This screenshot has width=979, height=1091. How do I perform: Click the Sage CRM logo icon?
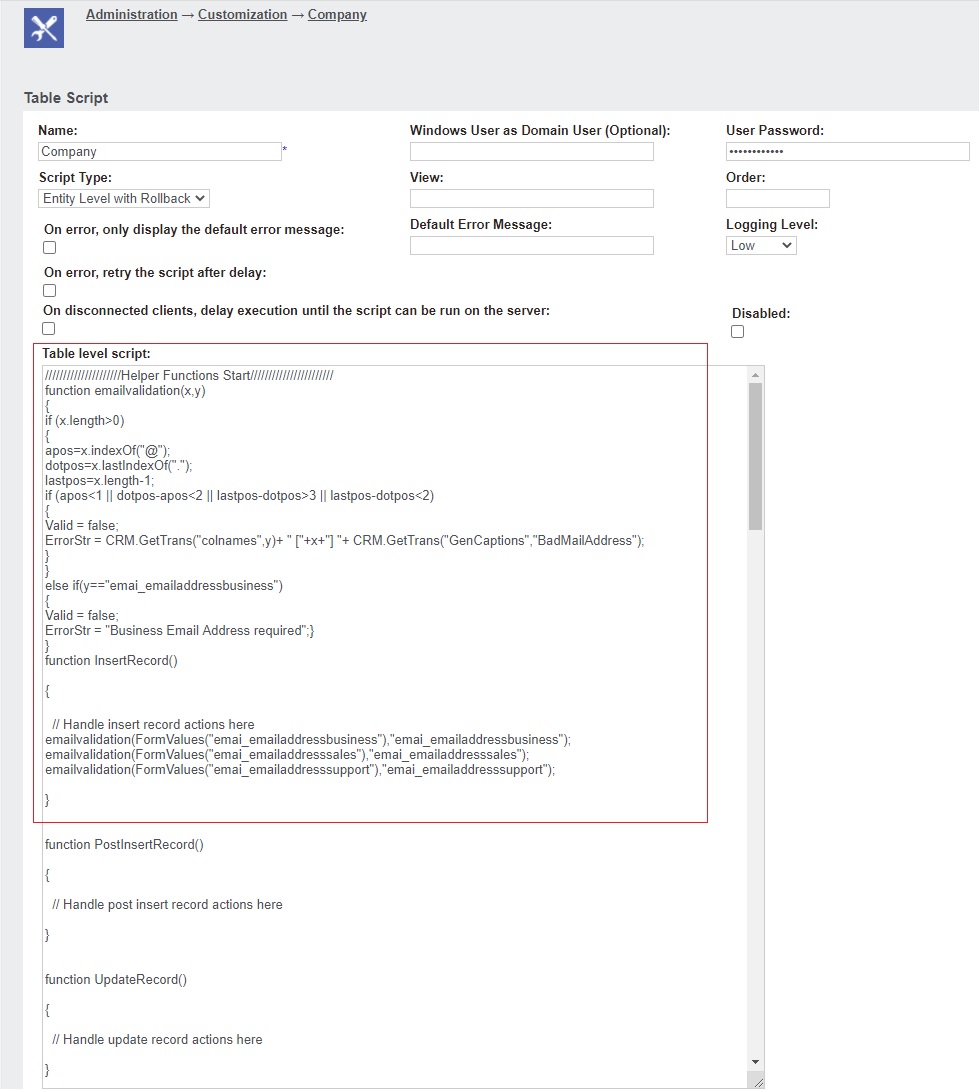coord(43,27)
